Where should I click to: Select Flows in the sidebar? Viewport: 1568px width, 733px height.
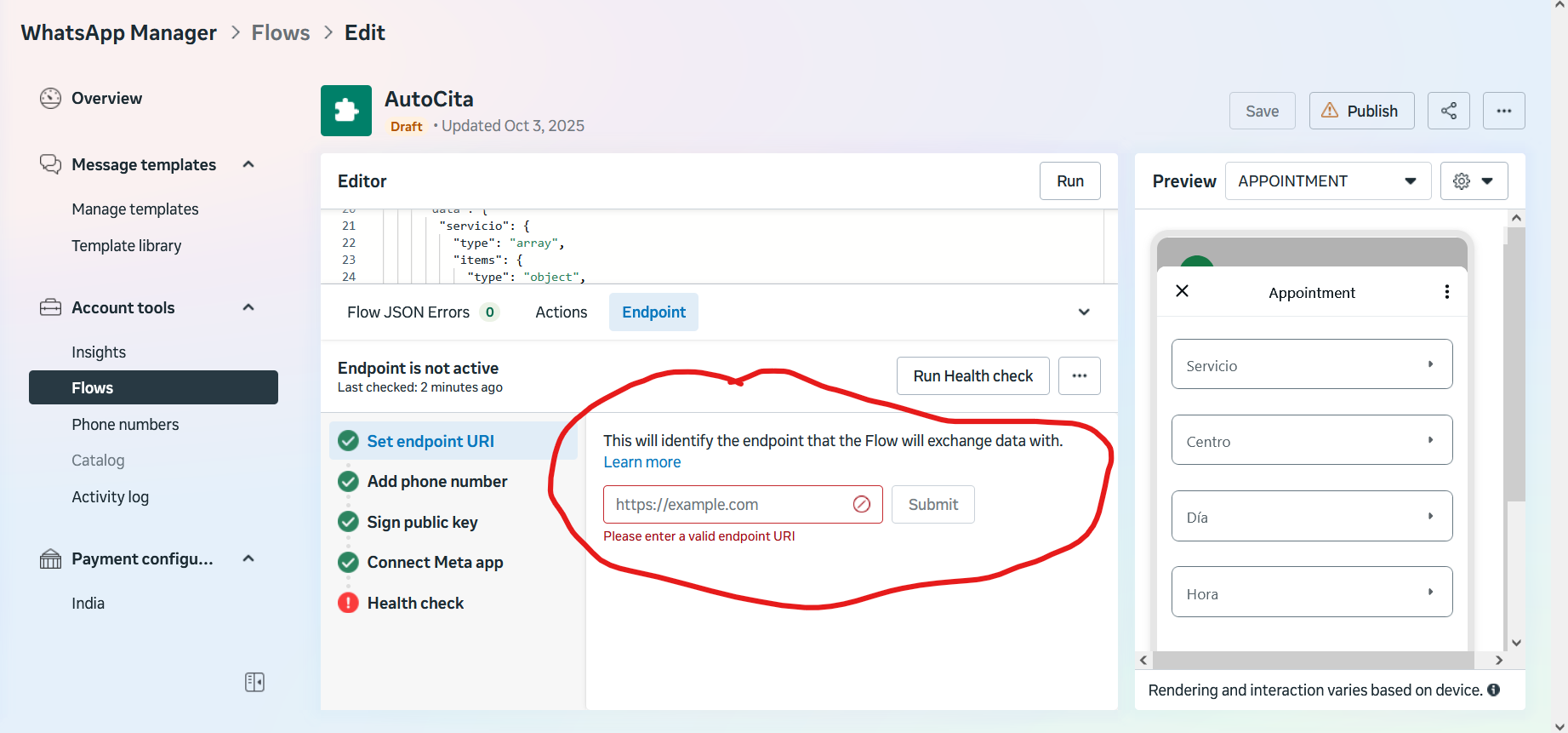[x=153, y=387]
